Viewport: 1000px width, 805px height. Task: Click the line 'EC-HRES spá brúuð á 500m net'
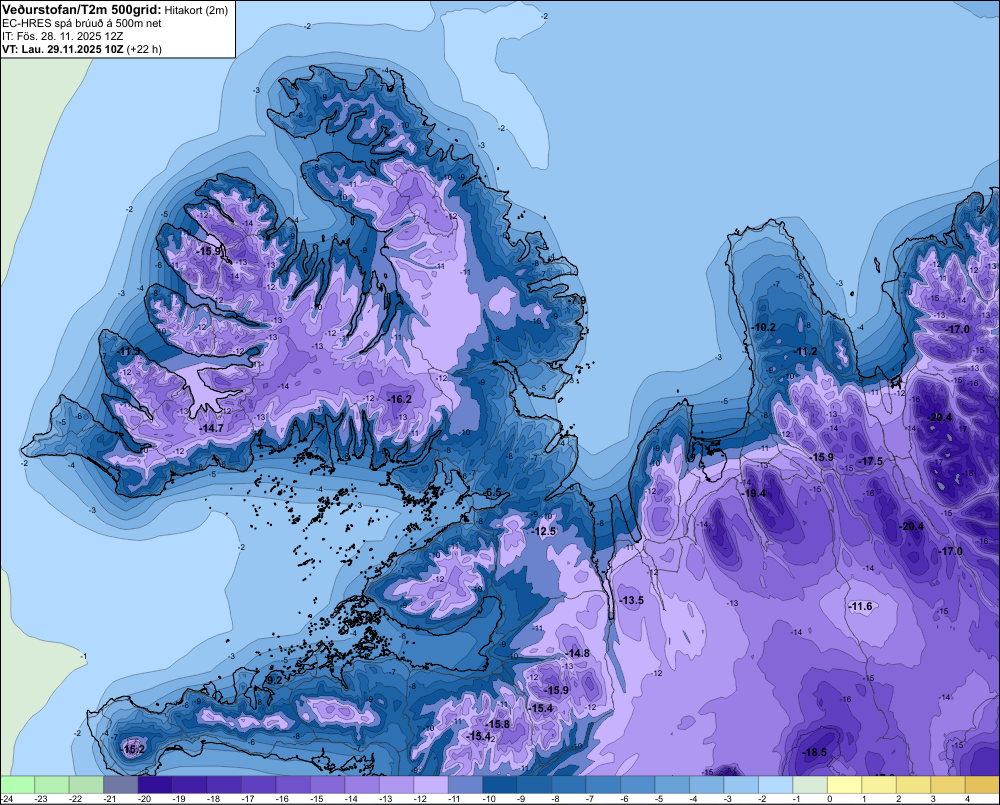82,24
